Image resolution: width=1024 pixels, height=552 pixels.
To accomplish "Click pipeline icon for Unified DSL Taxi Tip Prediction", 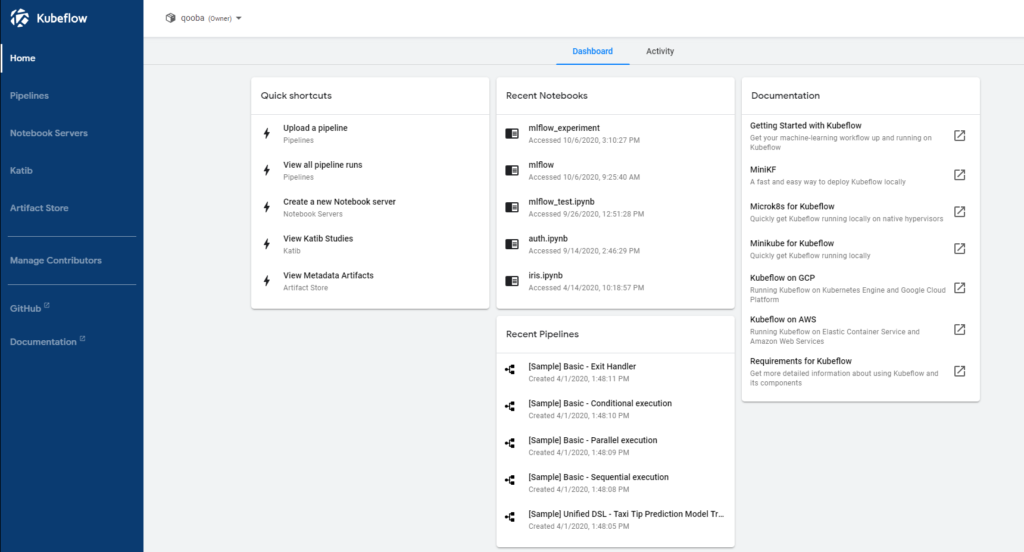I will coord(510,517).
